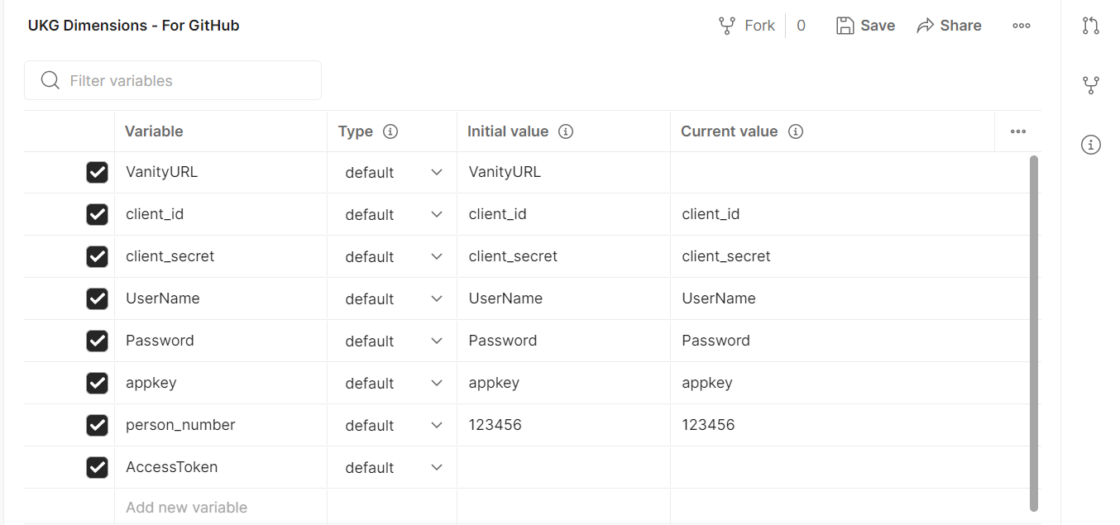Edit empty VanityURL current value cell
Image resolution: width=1120 pixels, height=525 pixels.
850,172
